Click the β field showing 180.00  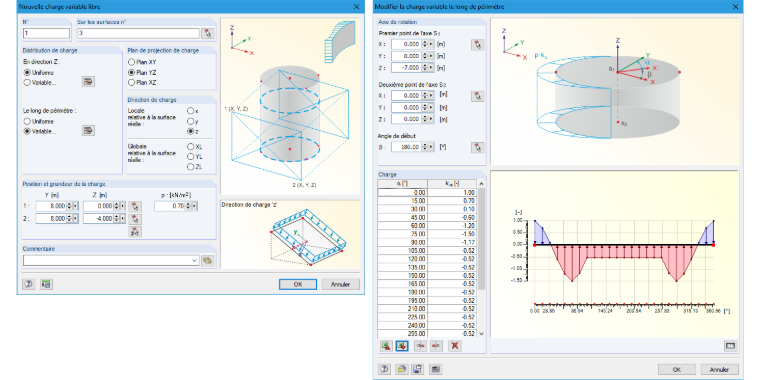click(406, 147)
